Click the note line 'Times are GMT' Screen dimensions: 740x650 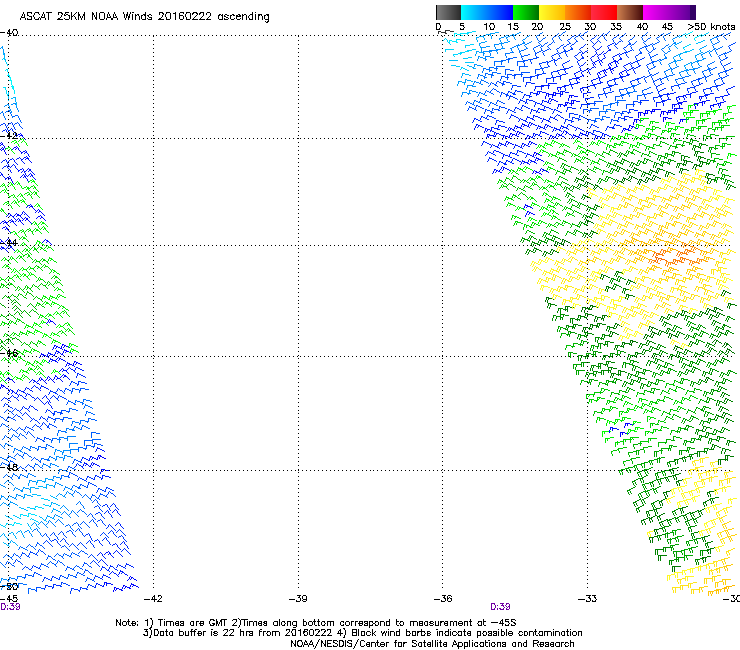pyautogui.click(x=316, y=623)
